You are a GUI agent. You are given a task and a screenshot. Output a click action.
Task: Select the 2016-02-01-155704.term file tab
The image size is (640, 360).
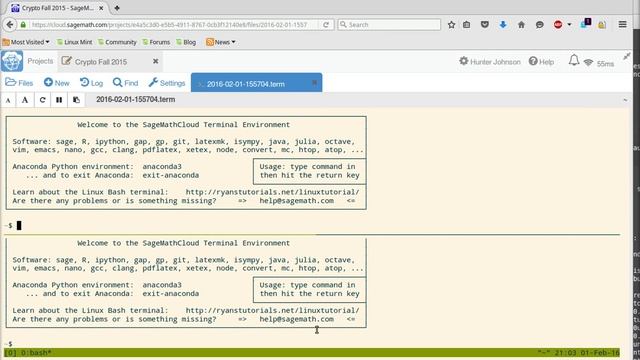pos(245,84)
